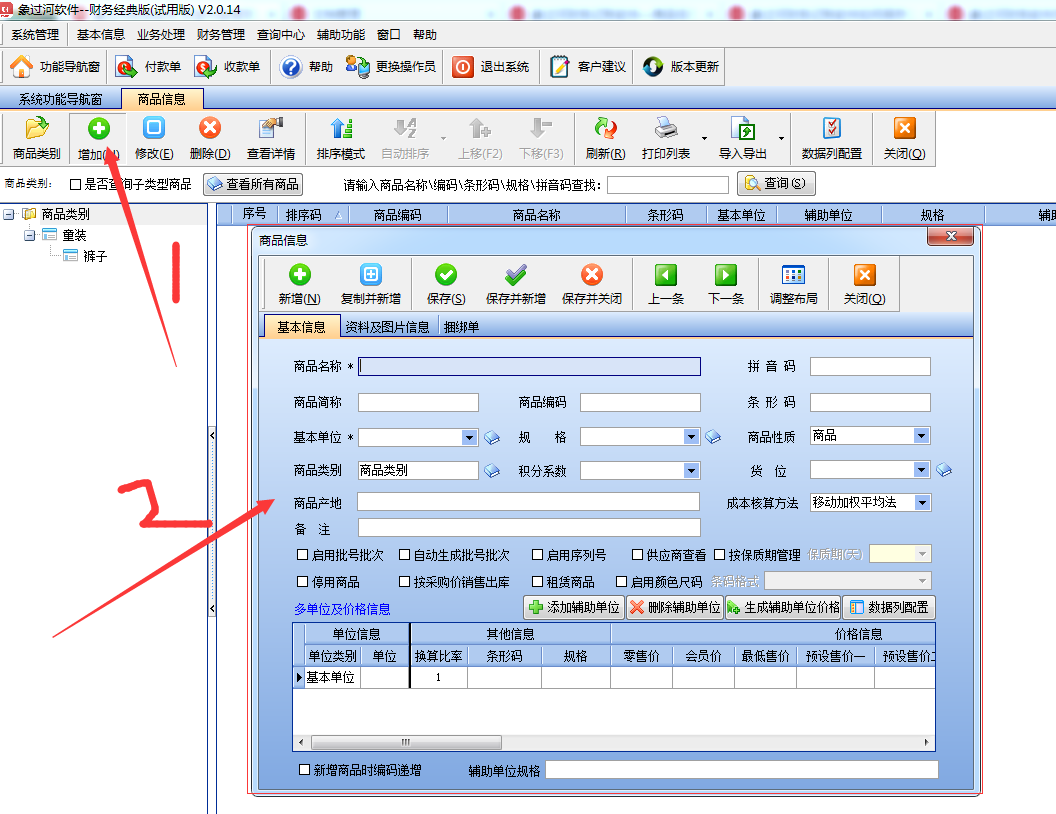The height and width of the screenshot is (814, 1056).
Task: Click the 保存(S) green check icon
Action: coord(446,275)
